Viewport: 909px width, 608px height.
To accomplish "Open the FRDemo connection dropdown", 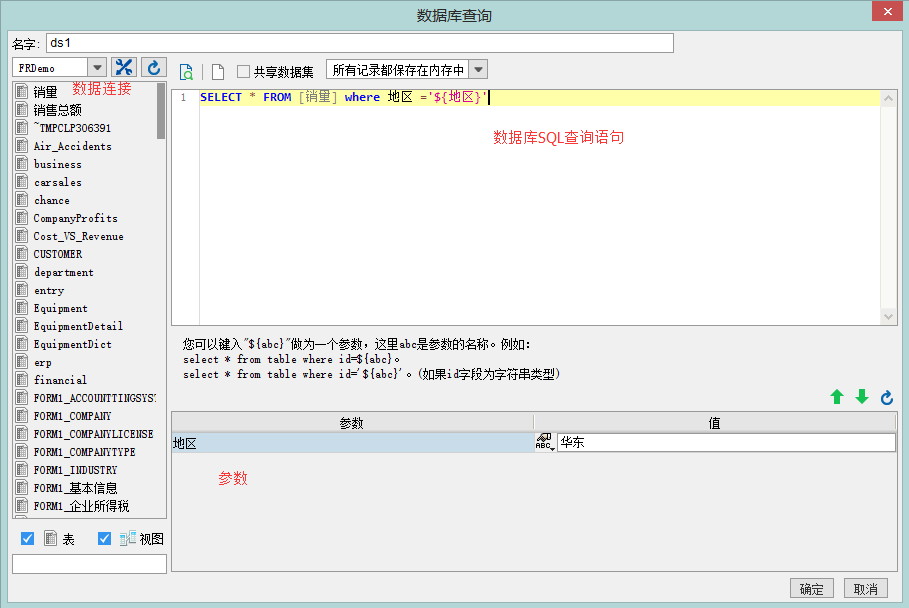I will [x=97, y=68].
